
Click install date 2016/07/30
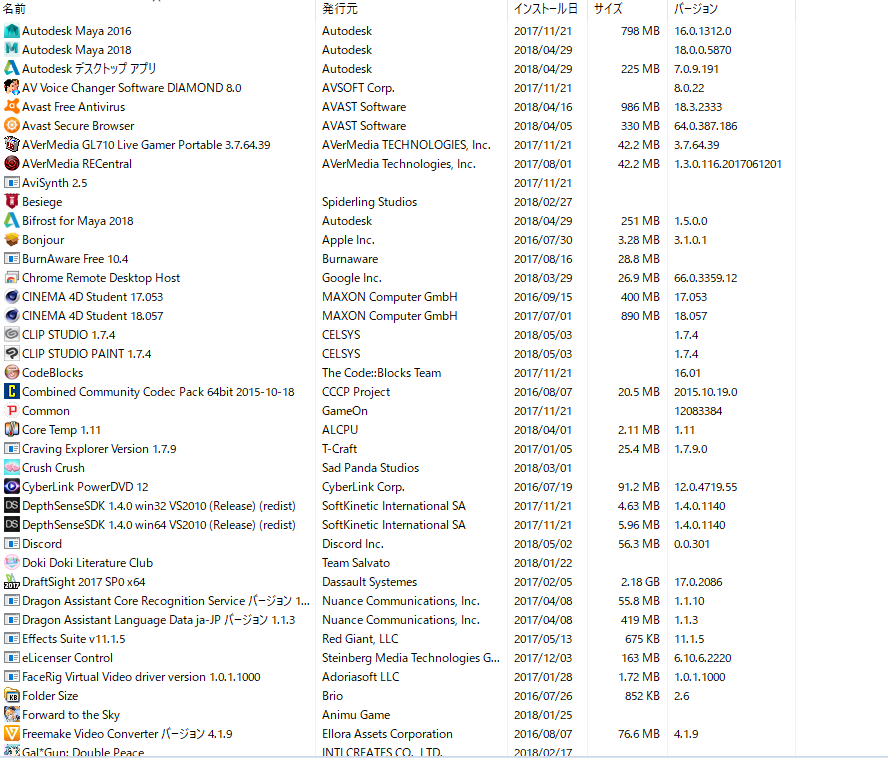click(x=543, y=240)
